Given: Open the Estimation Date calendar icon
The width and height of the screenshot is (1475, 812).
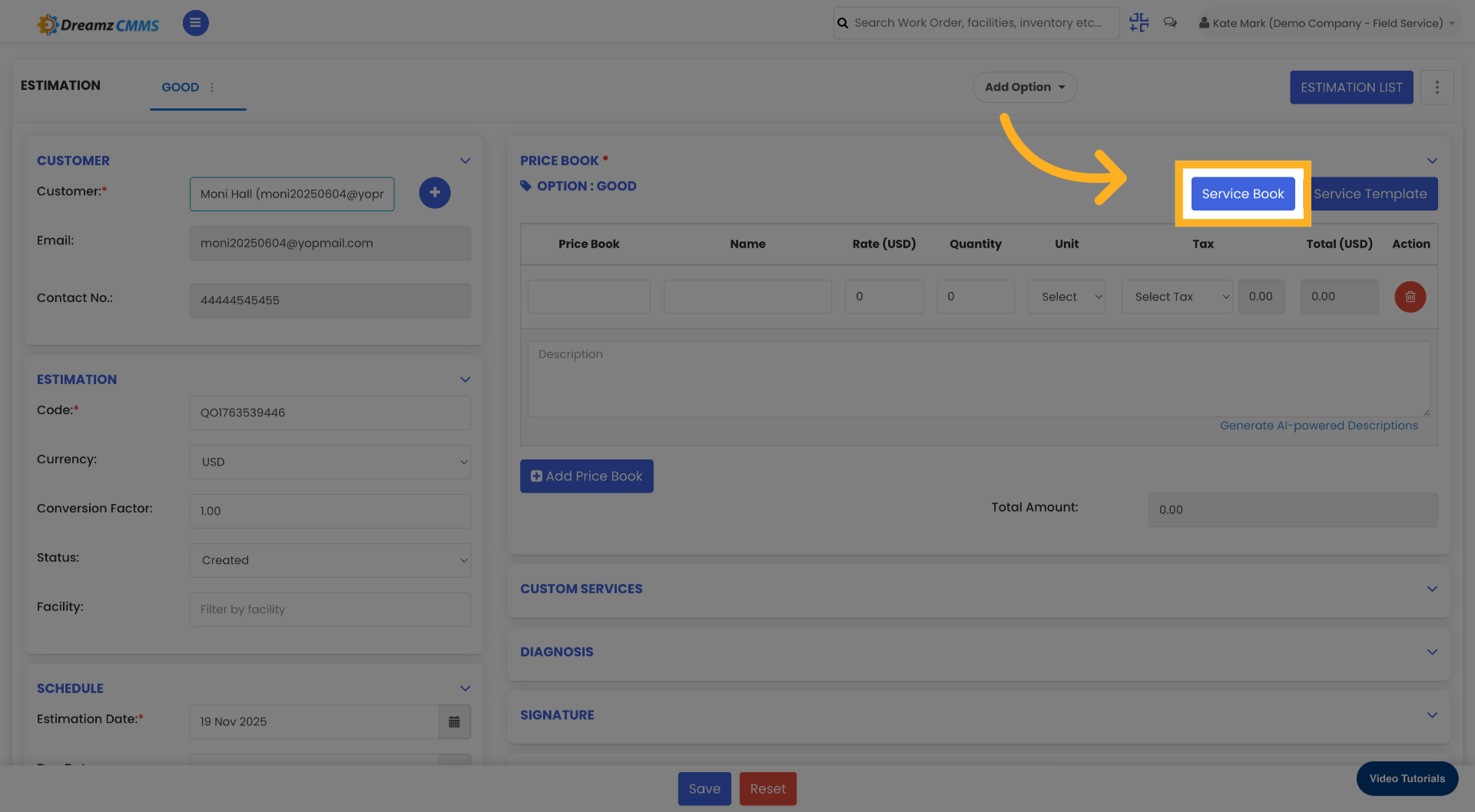Looking at the screenshot, I should (x=455, y=721).
